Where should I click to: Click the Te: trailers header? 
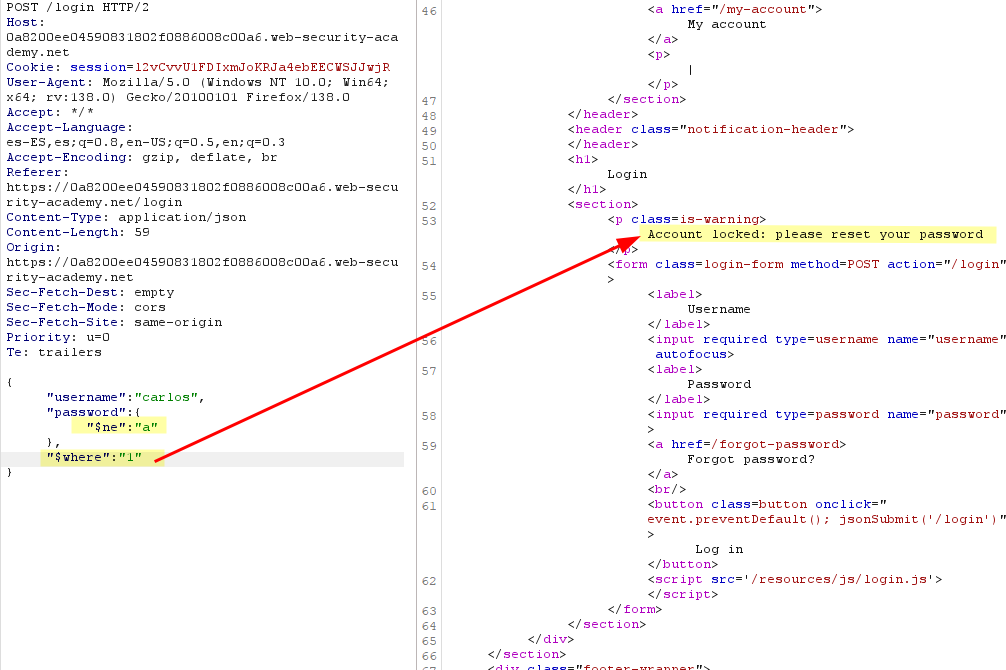tap(54, 352)
